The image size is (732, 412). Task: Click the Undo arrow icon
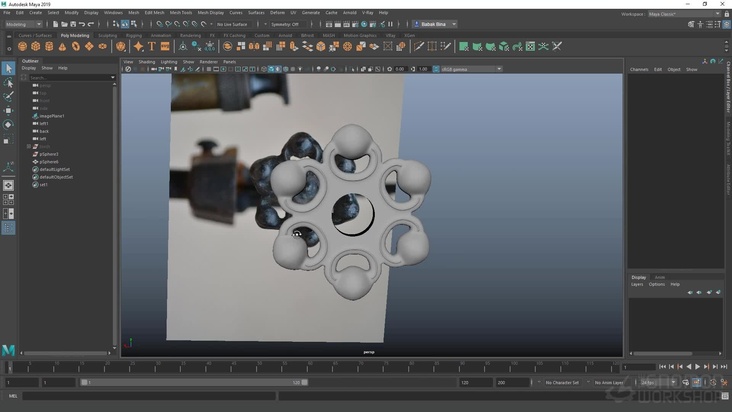(x=82, y=24)
